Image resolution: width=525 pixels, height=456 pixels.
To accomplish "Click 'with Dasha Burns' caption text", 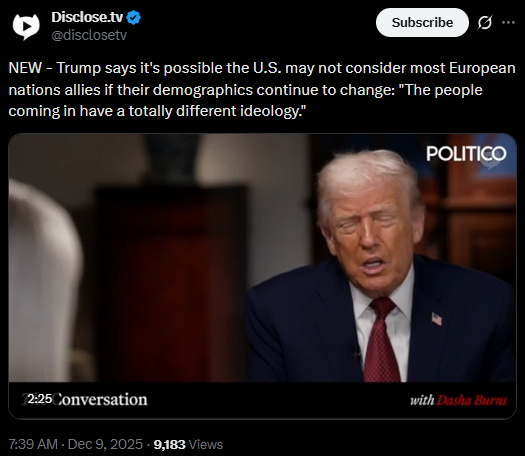I will [459, 400].
